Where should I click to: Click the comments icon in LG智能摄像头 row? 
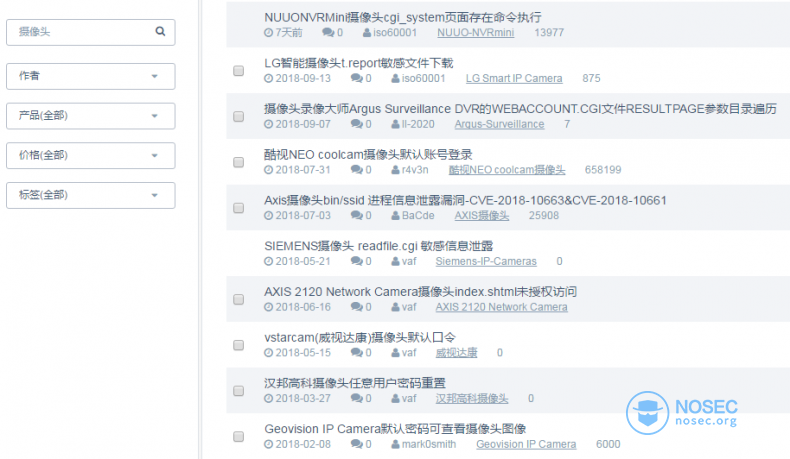(x=357, y=79)
